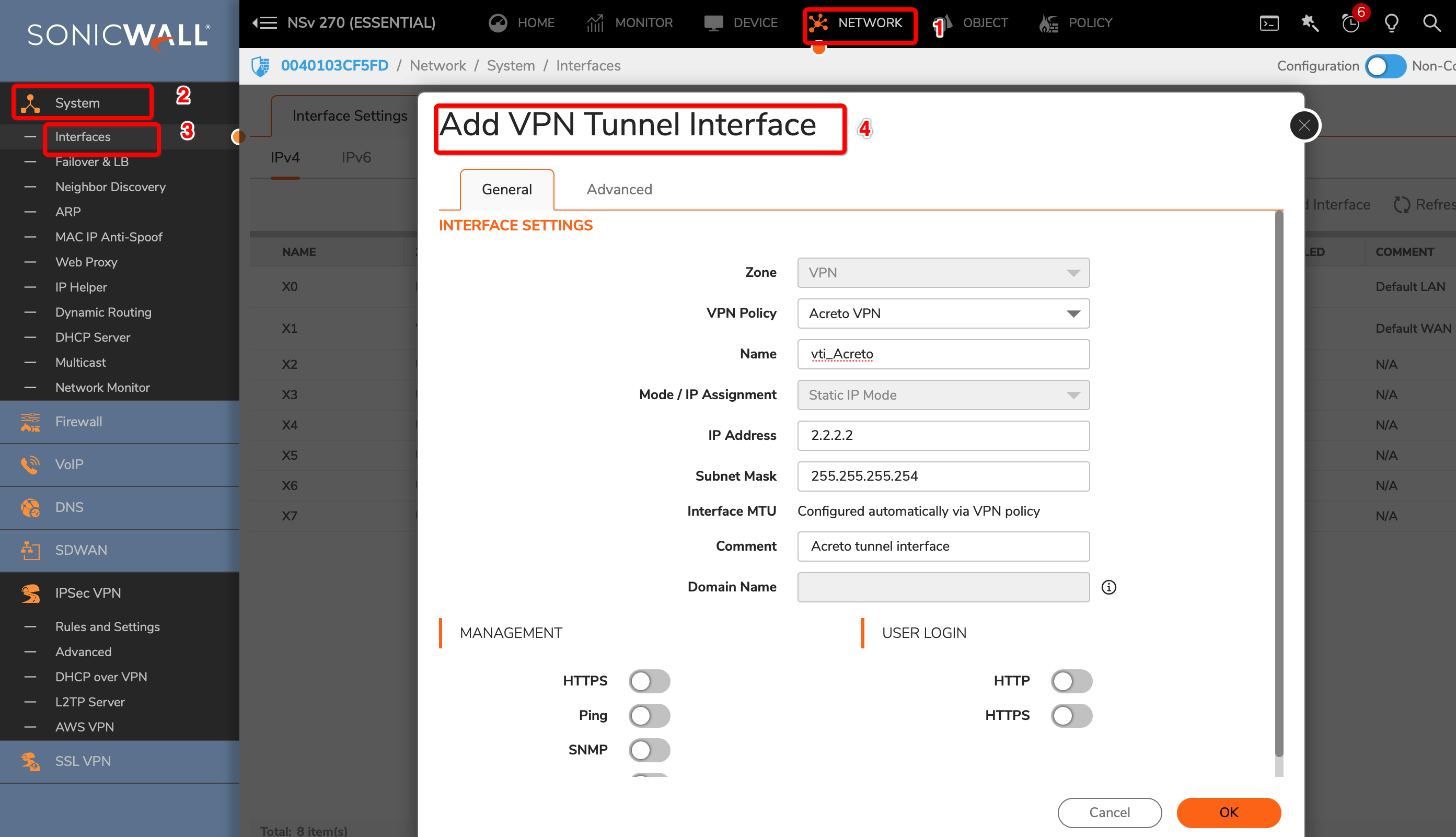Click the System network icon in sidebar
Image resolution: width=1456 pixels, height=837 pixels.
coord(30,103)
